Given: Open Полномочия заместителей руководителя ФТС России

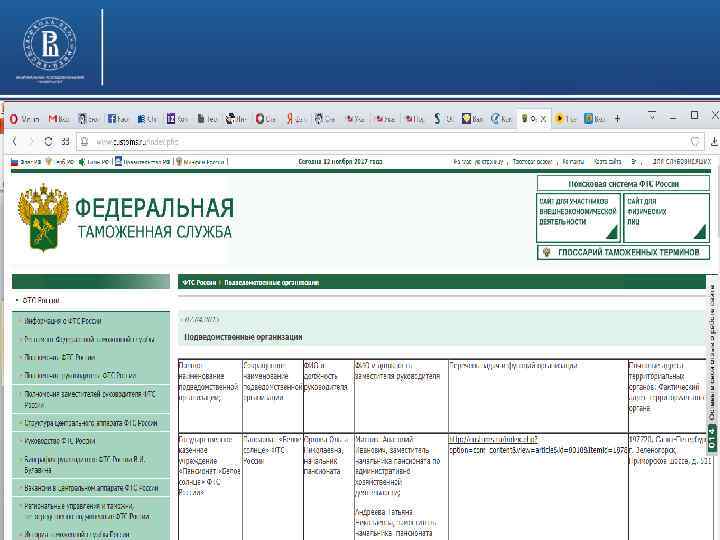Looking at the screenshot, I should click(90, 399).
